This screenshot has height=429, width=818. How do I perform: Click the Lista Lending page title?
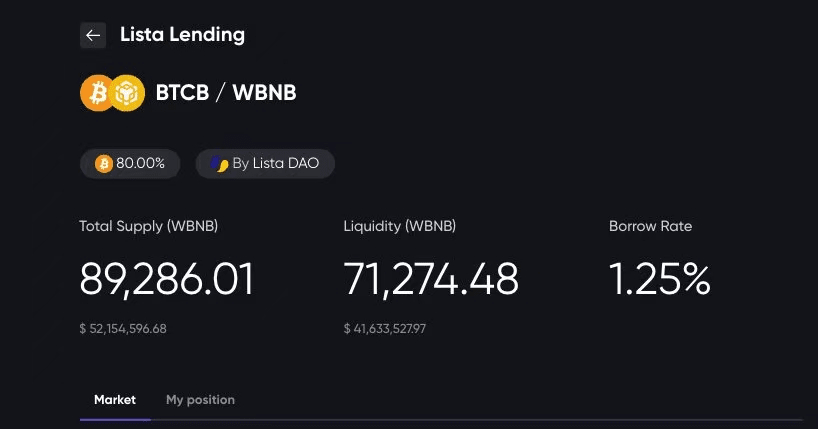(182, 35)
